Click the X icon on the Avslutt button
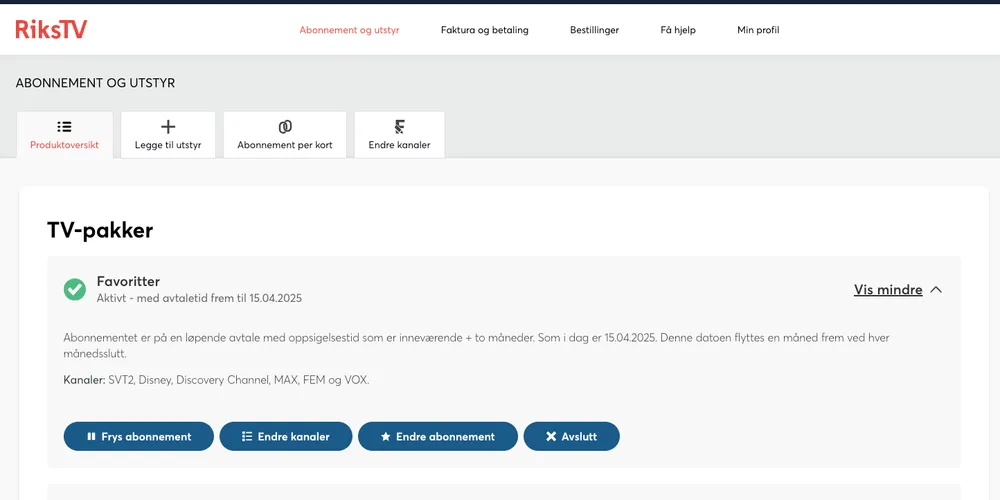 tap(551, 437)
